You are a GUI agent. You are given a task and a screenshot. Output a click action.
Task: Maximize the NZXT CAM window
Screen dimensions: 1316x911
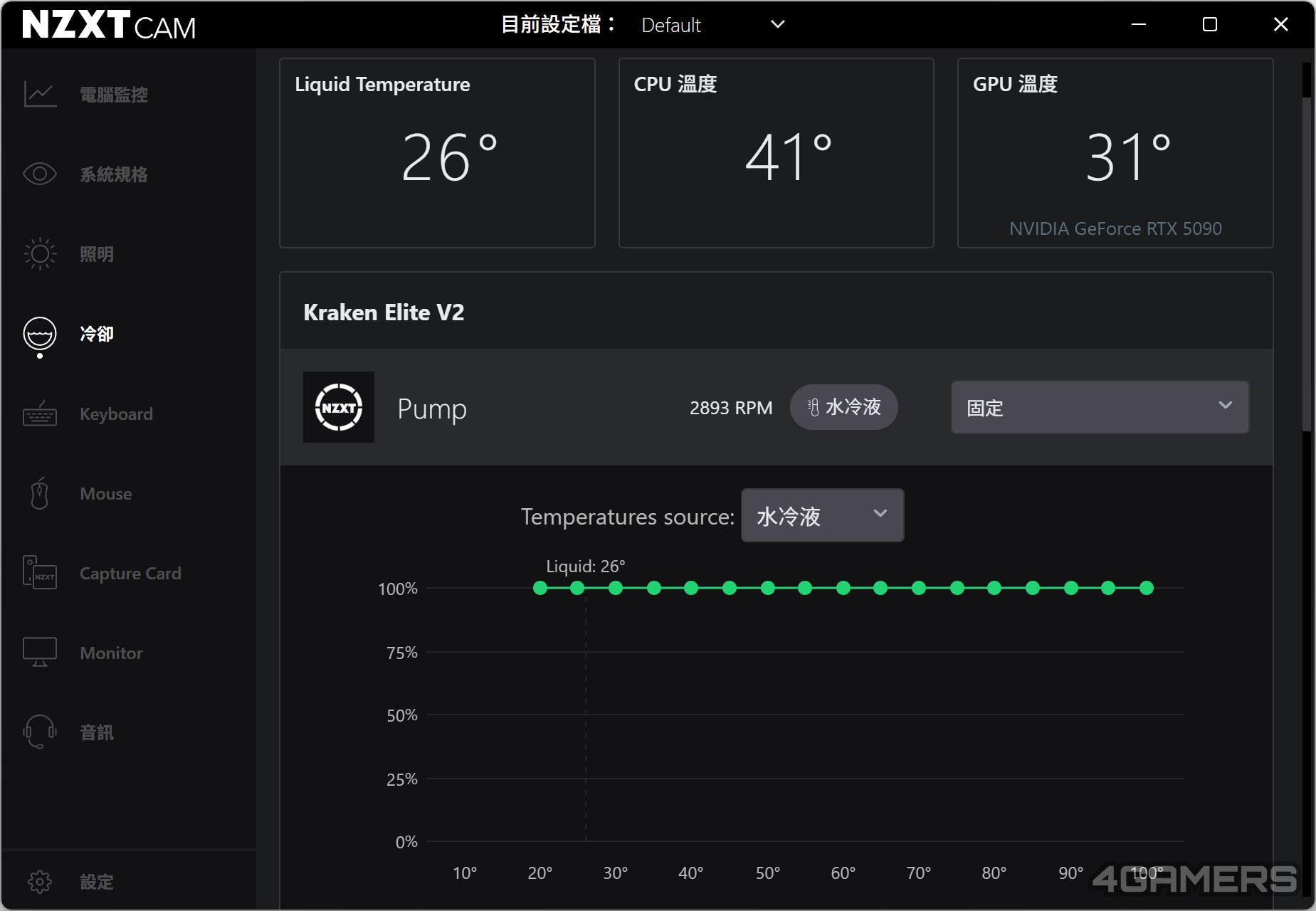click(1210, 24)
